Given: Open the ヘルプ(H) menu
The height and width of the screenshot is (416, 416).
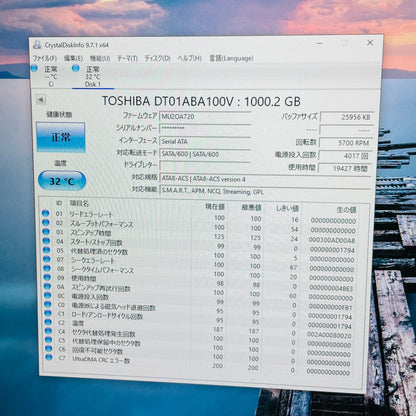Looking at the screenshot, I should tap(189, 58).
